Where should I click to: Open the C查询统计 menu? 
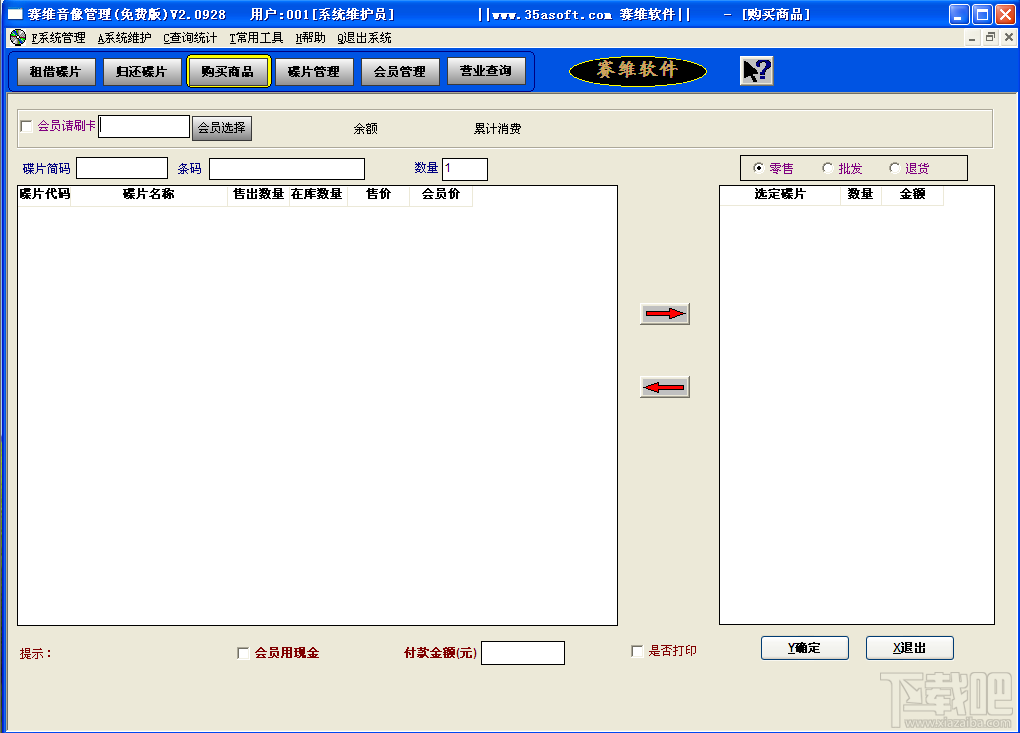(190, 38)
